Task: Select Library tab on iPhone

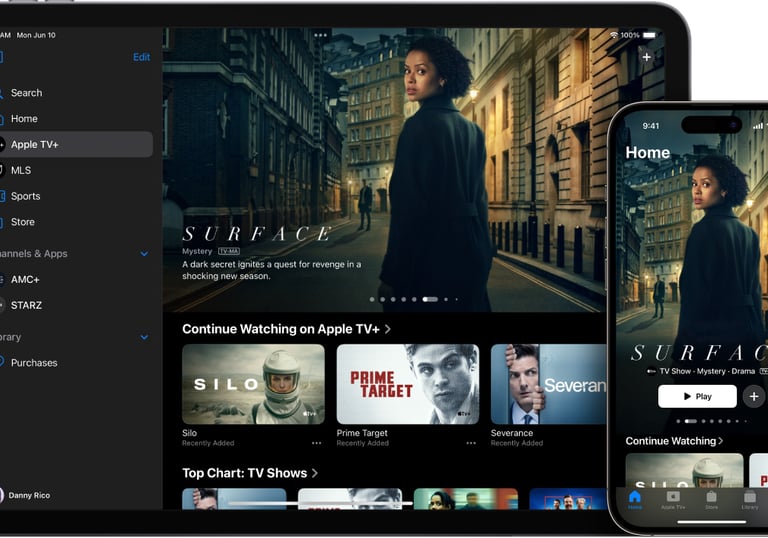Action: (749, 500)
